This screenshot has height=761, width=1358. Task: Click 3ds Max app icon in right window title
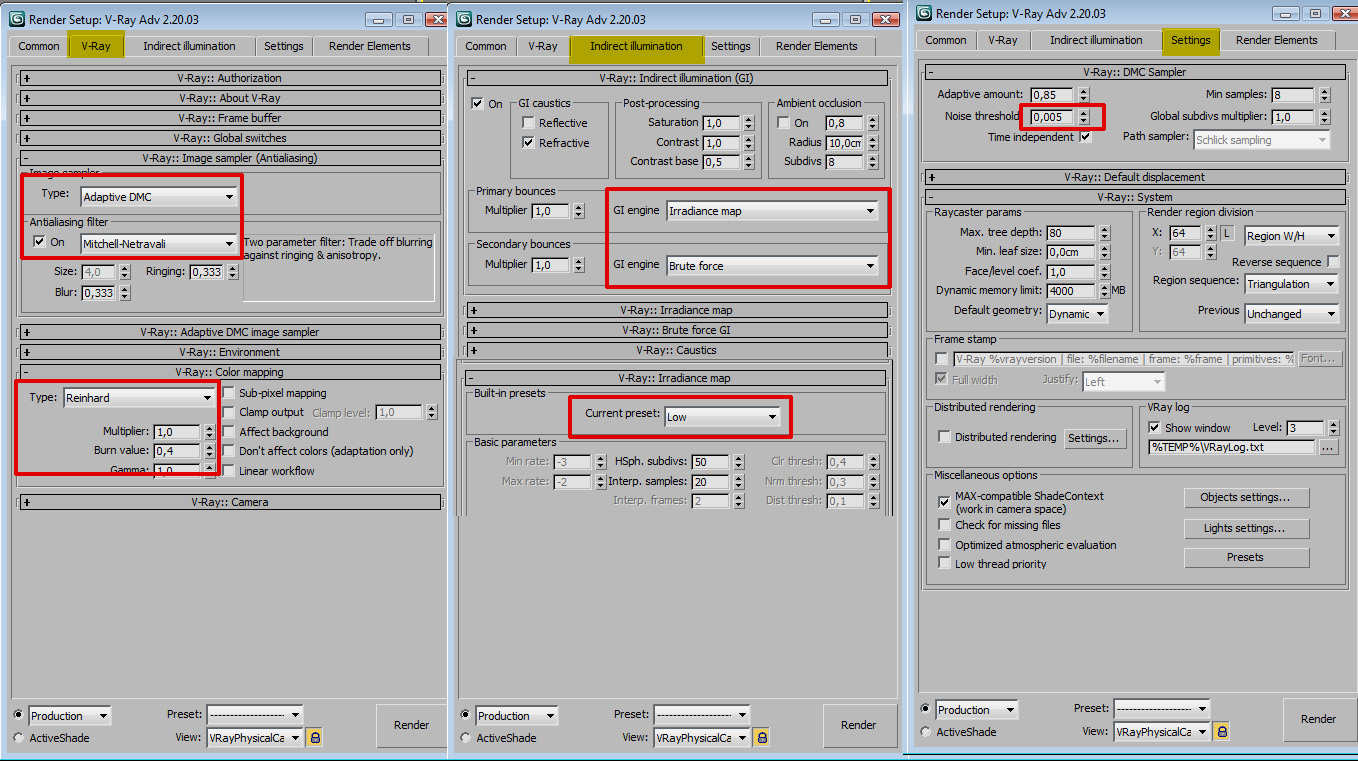pyautogui.click(x=924, y=13)
